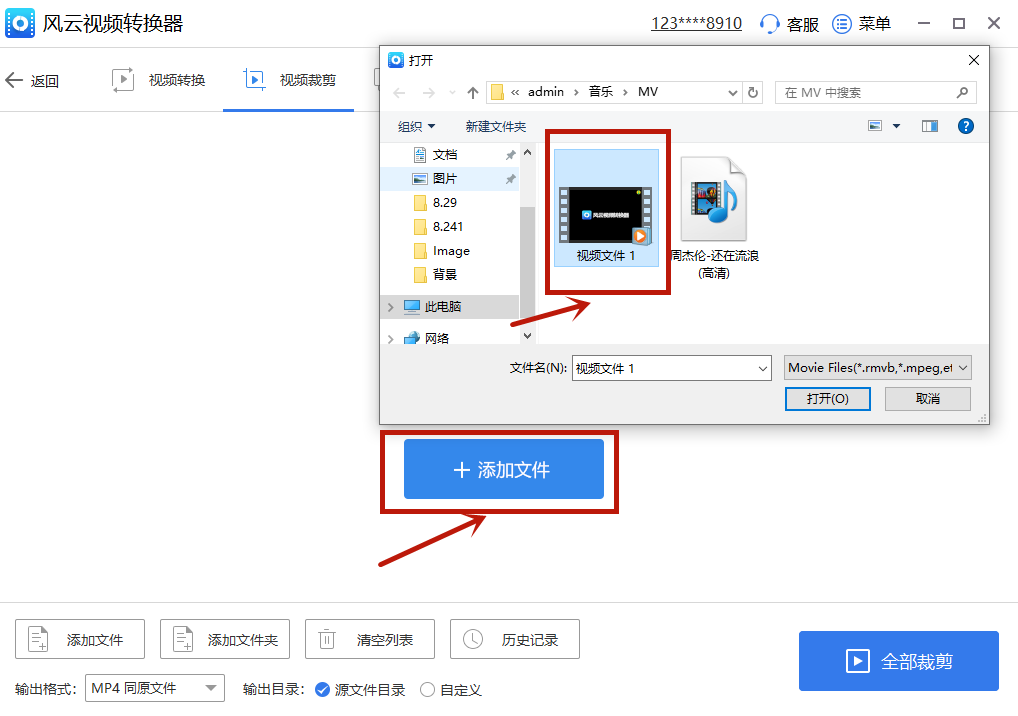Open folder 8.241 in sidebar
The width and height of the screenshot is (1018, 716).
click(x=448, y=227)
